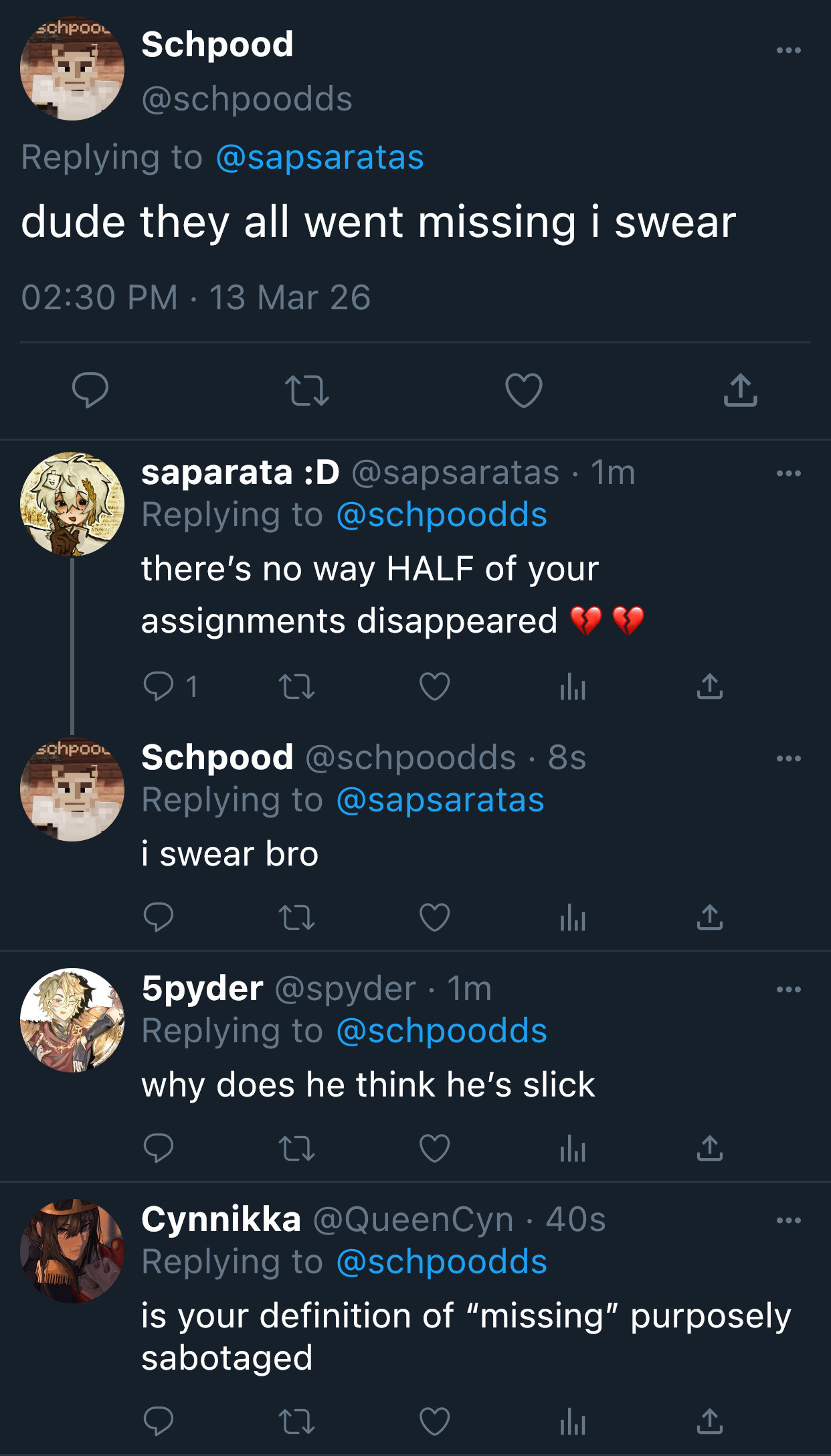This screenshot has height=1456, width=831.
Task: Open Cynnikka's profile avatar
Action: (x=72, y=1251)
